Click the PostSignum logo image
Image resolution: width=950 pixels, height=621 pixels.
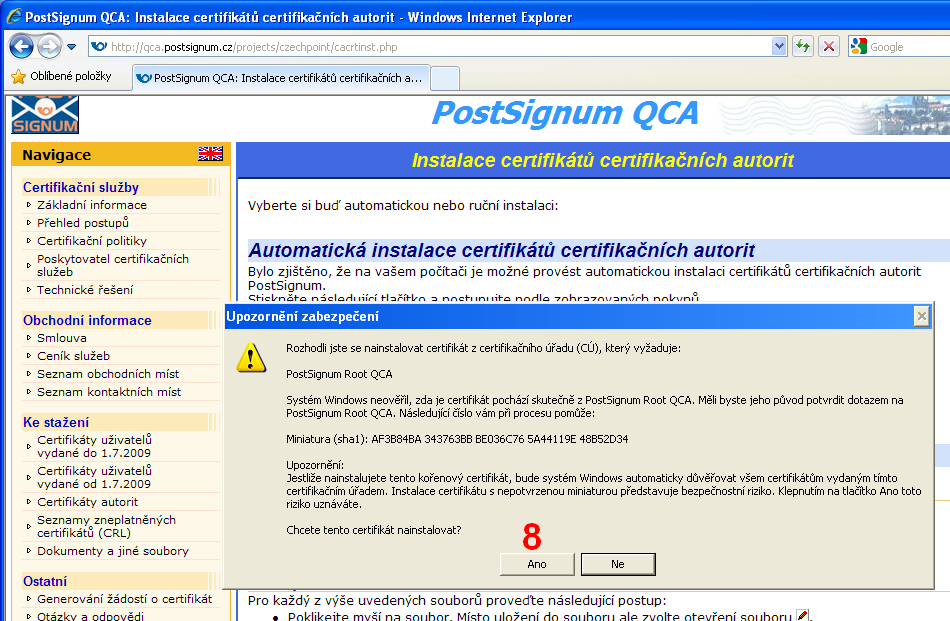pyautogui.click(x=45, y=115)
